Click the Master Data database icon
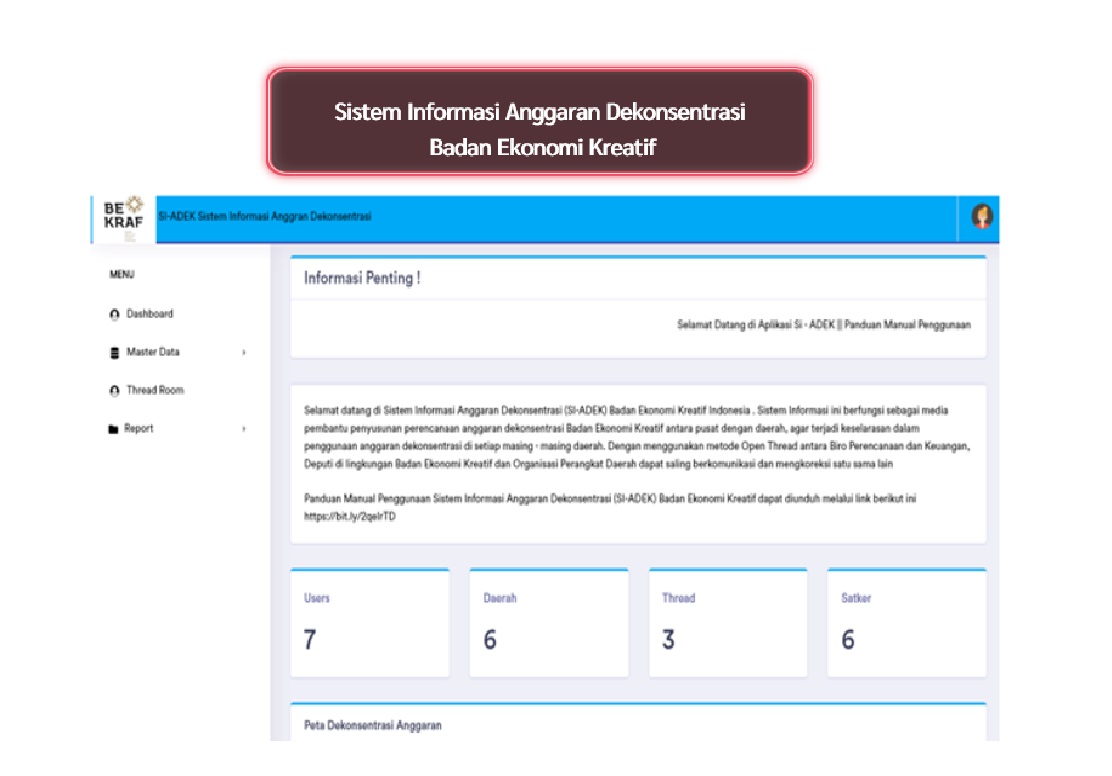Screen dimensions: 1112x776 click(x=114, y=353)
